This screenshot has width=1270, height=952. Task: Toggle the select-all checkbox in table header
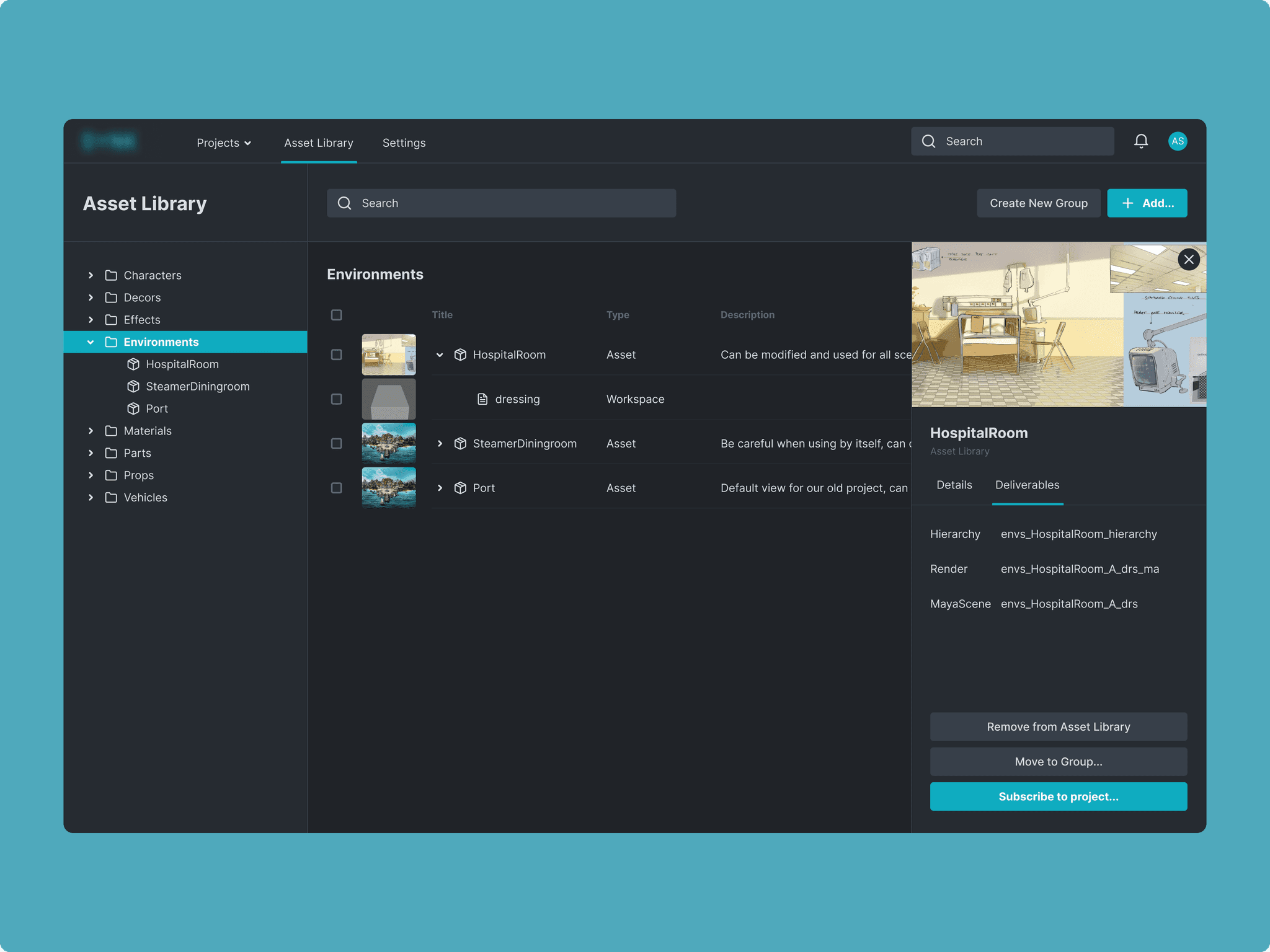tap(337, 315)
